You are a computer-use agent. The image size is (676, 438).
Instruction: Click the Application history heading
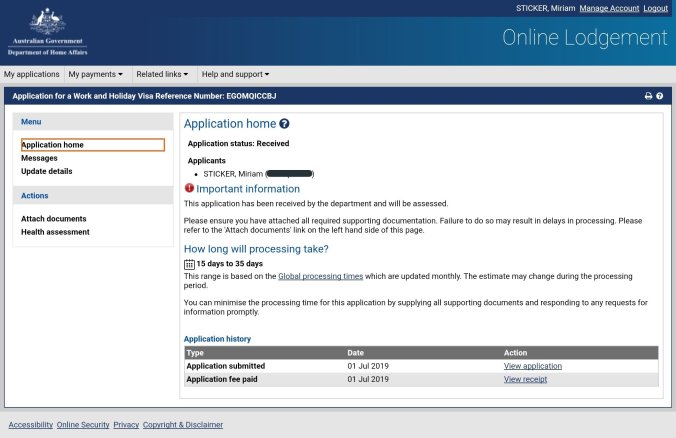click(x=217, y=339)
